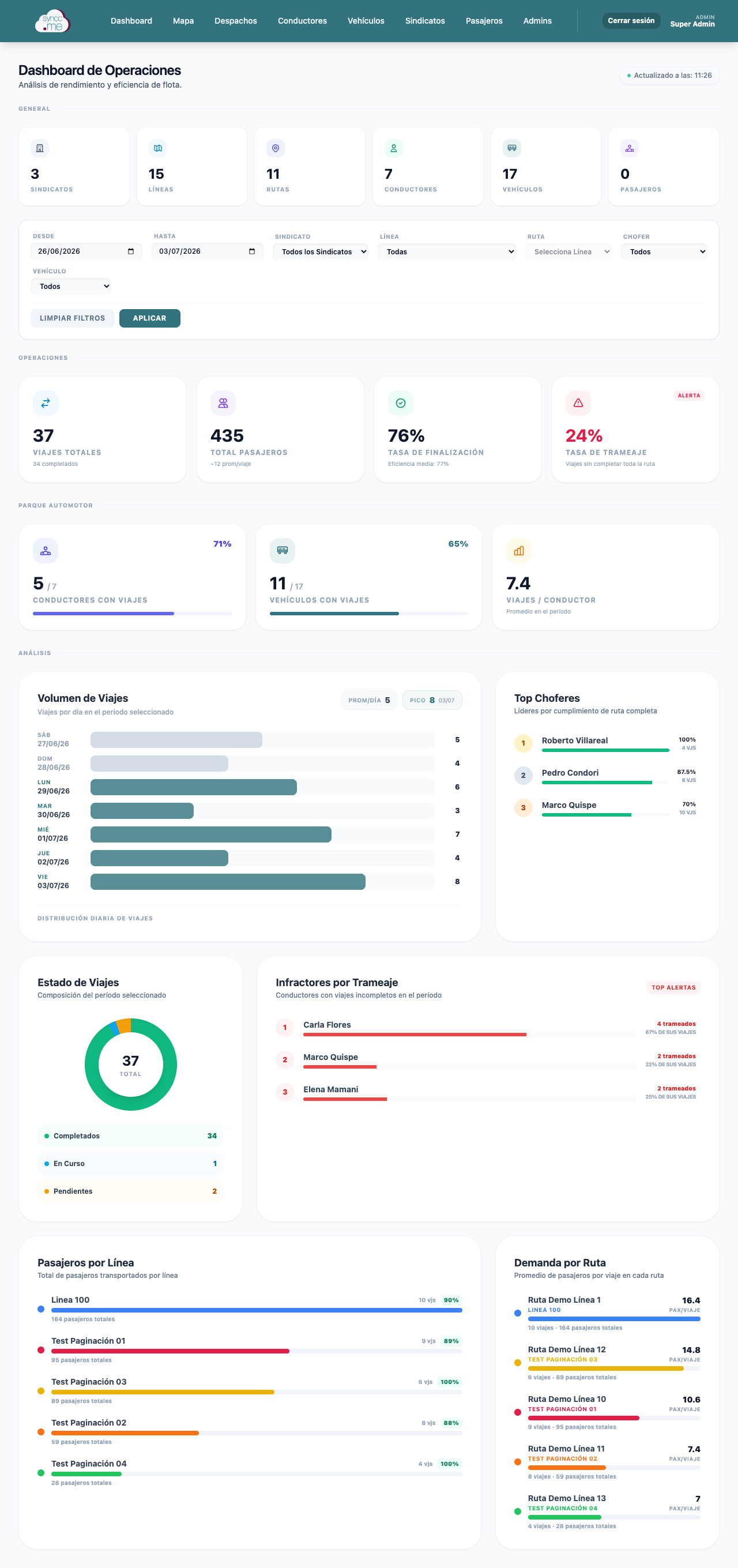Open the Ruta dropdown Selecciona Línea
Image resolution: width=738 pixels, height=1568 pixels.
[568, 252]
